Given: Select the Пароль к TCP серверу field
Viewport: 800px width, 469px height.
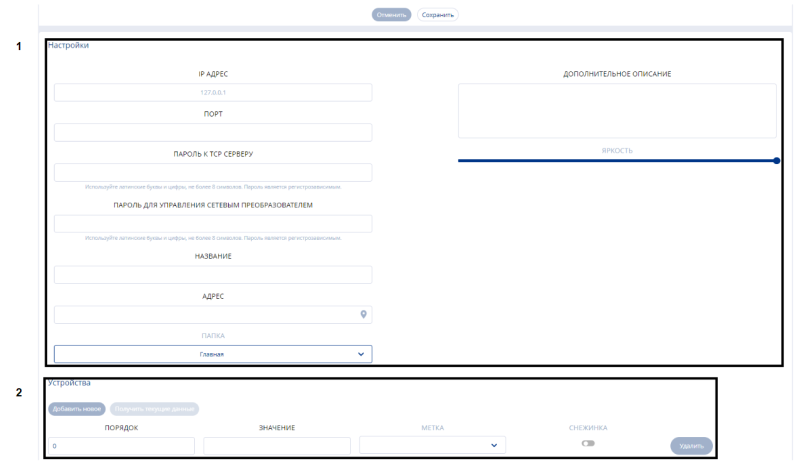Looking at the screenshot, I should 212,172.
